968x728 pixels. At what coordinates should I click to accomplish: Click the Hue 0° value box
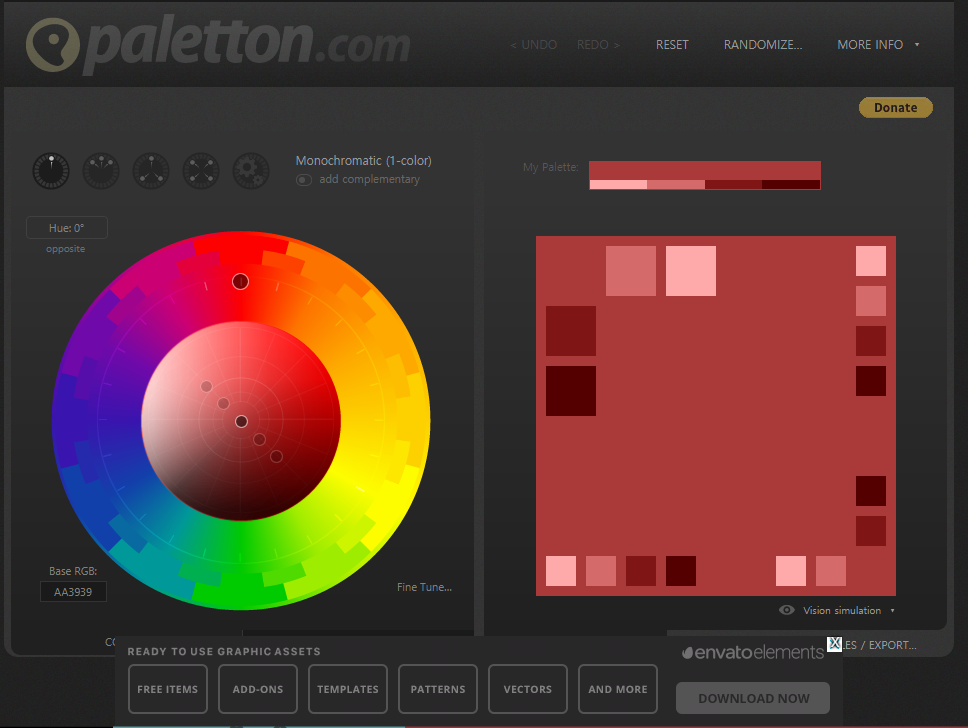(x=67, y=228)
